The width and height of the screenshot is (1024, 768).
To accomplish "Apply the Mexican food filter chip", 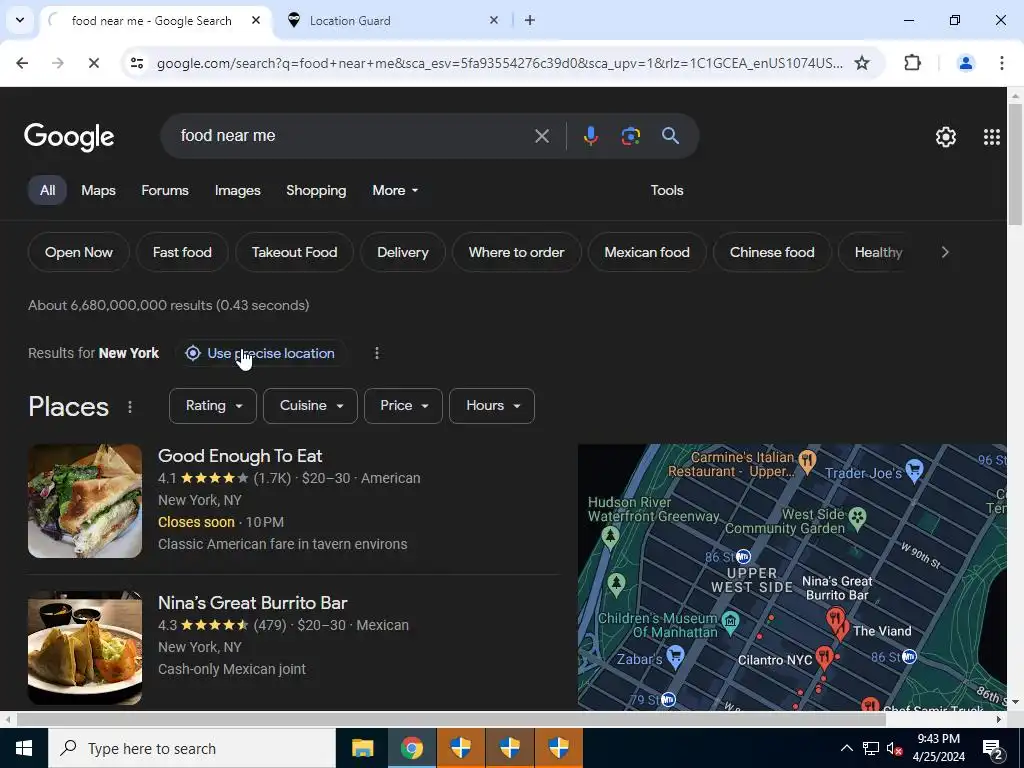I will click(647, 252).
